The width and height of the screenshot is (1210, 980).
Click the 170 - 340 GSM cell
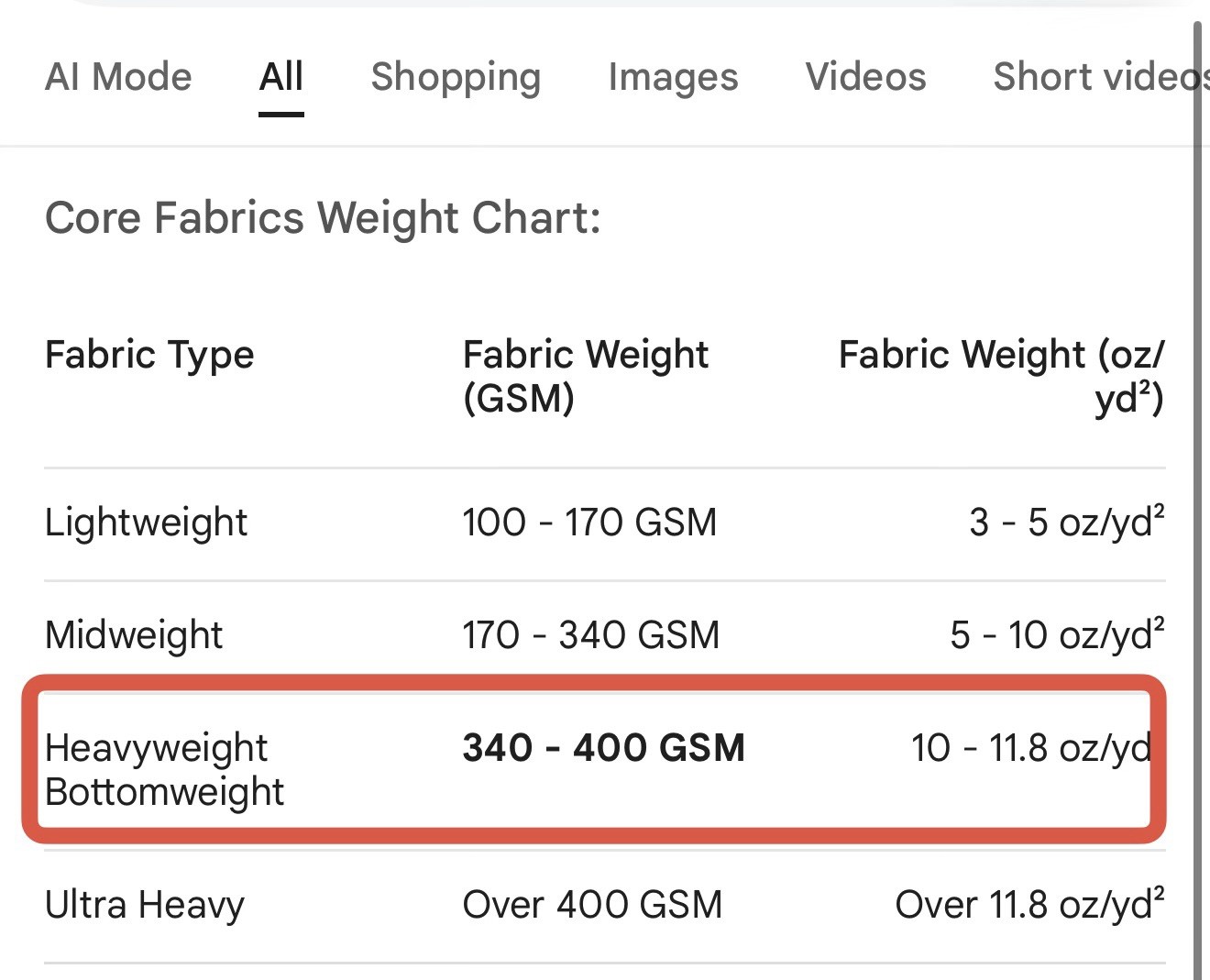(x=591, y=635)
